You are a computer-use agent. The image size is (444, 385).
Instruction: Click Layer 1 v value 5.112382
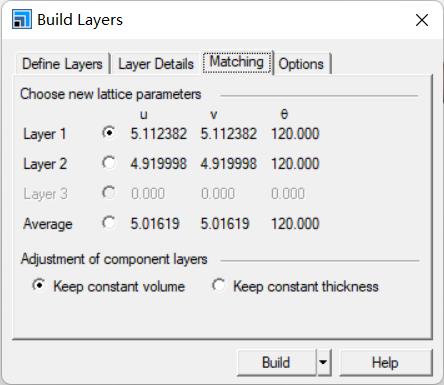(x=229, y=134)
